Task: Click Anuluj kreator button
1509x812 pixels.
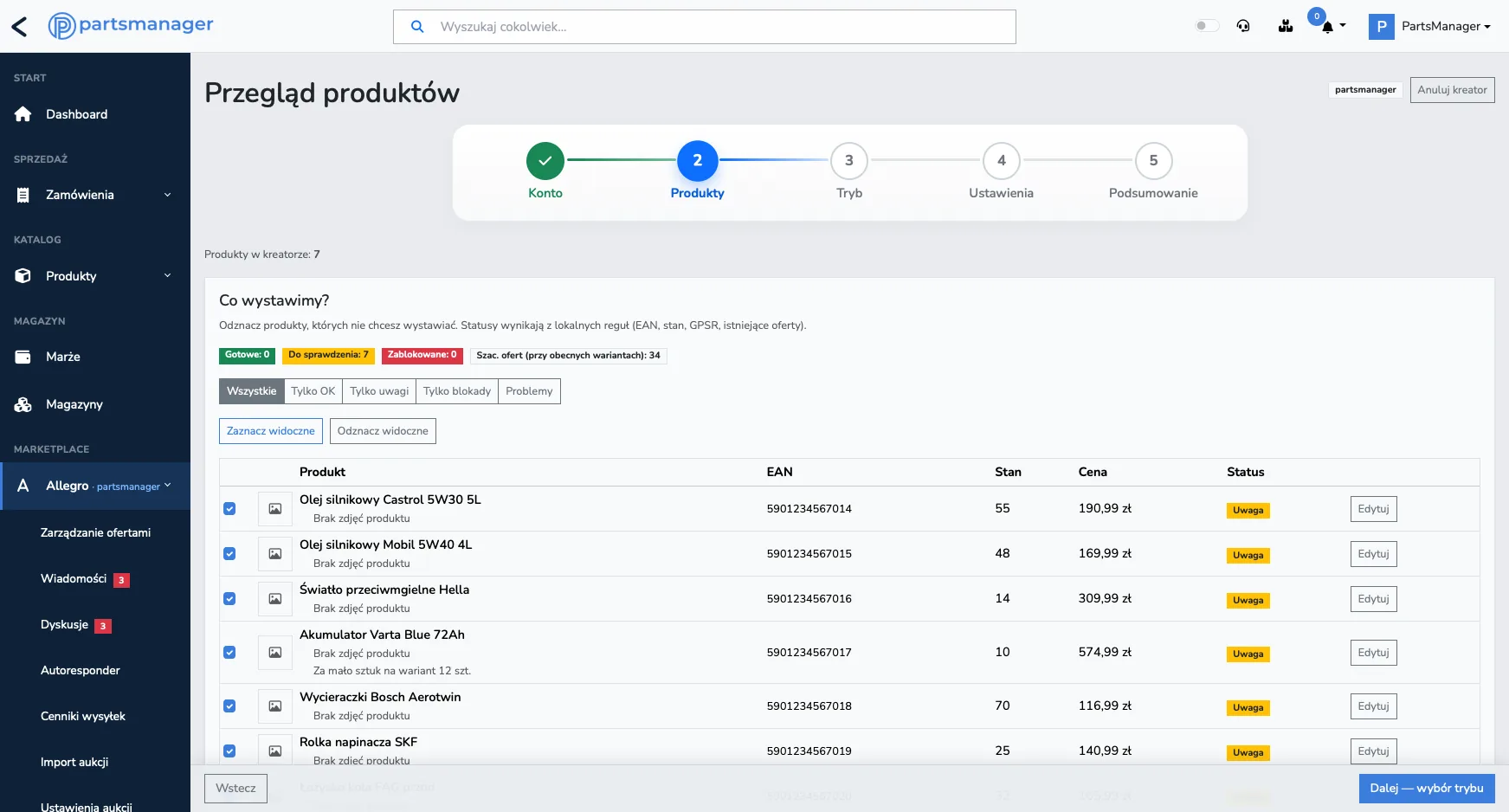Action: click(x=1452, y=90)
